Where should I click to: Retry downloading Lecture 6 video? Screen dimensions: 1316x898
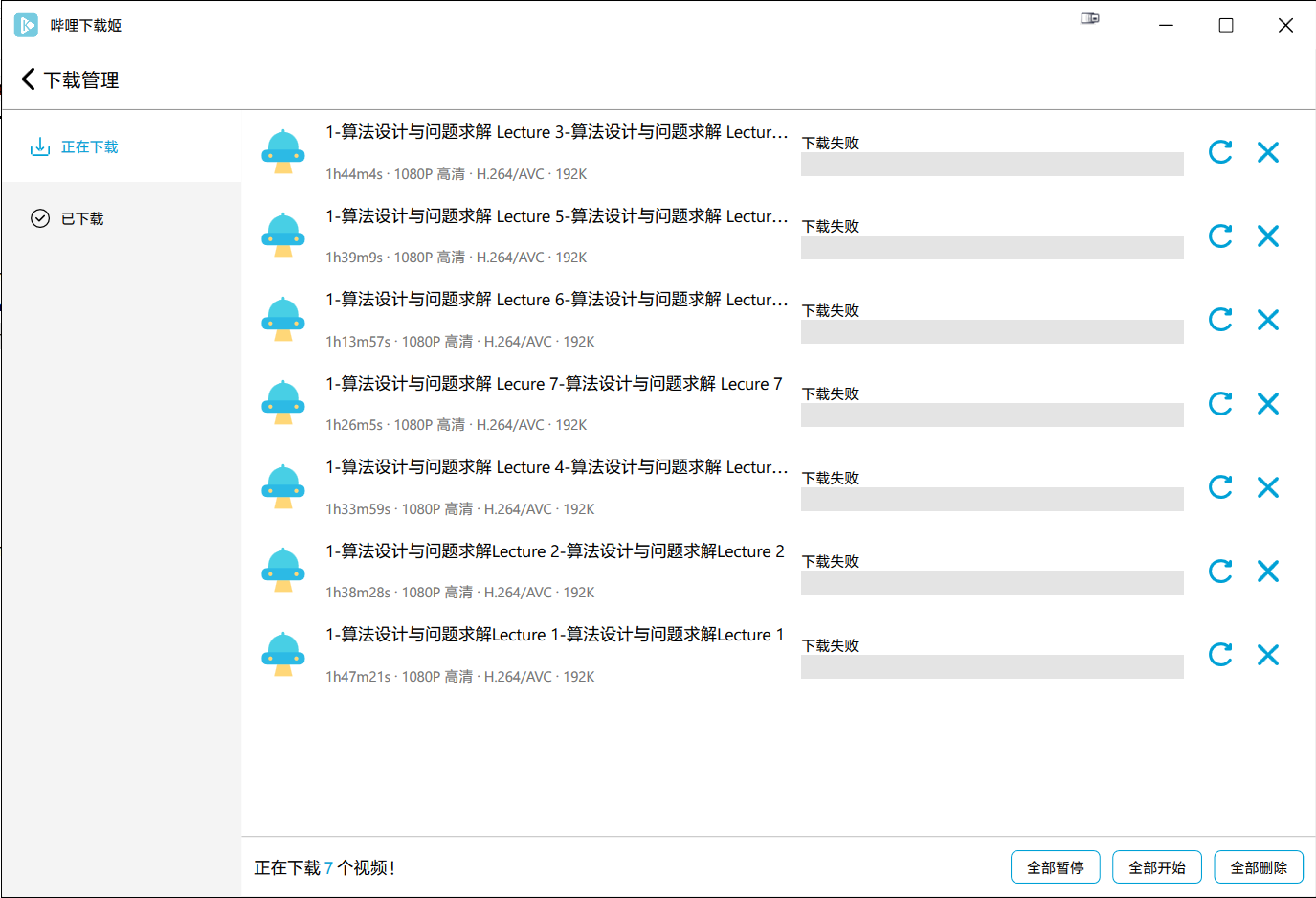click(1219, 320)
